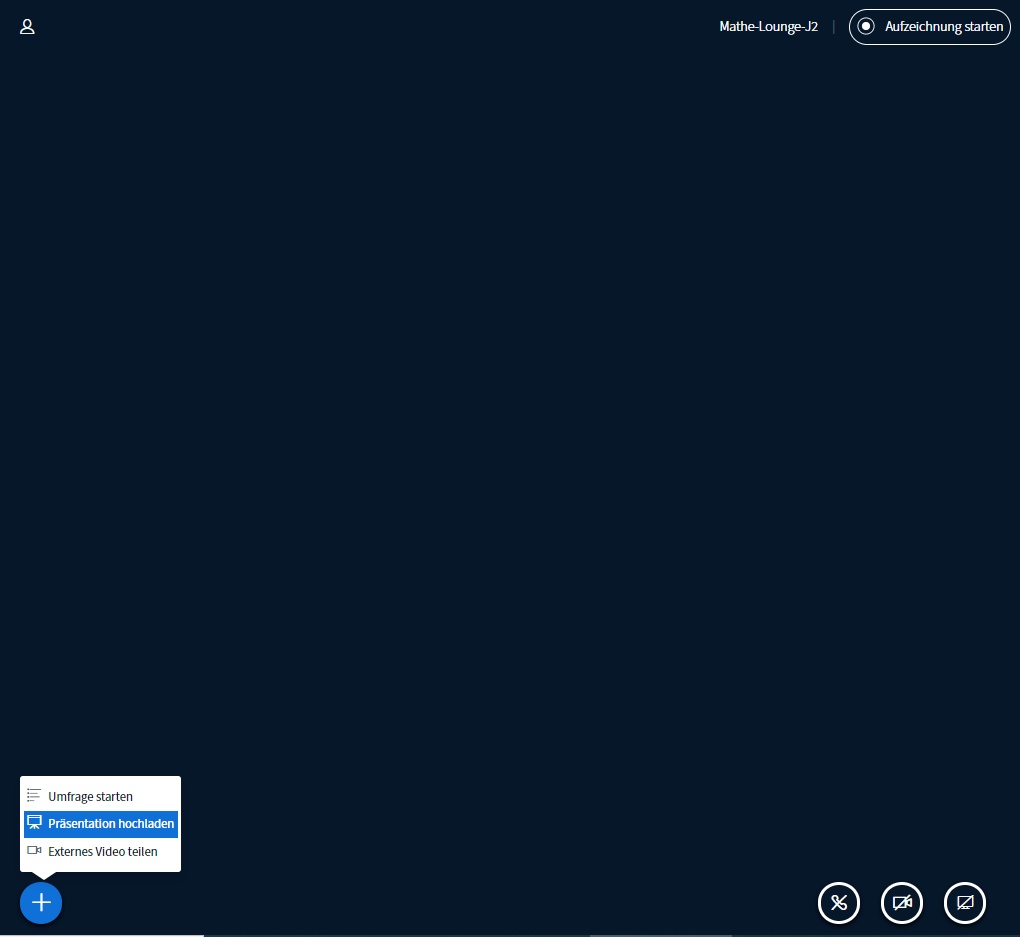Toggle screen sharing with the crossed-out monitor button
This screenshot has height=937, width=1020.
[x=965, y=903]
